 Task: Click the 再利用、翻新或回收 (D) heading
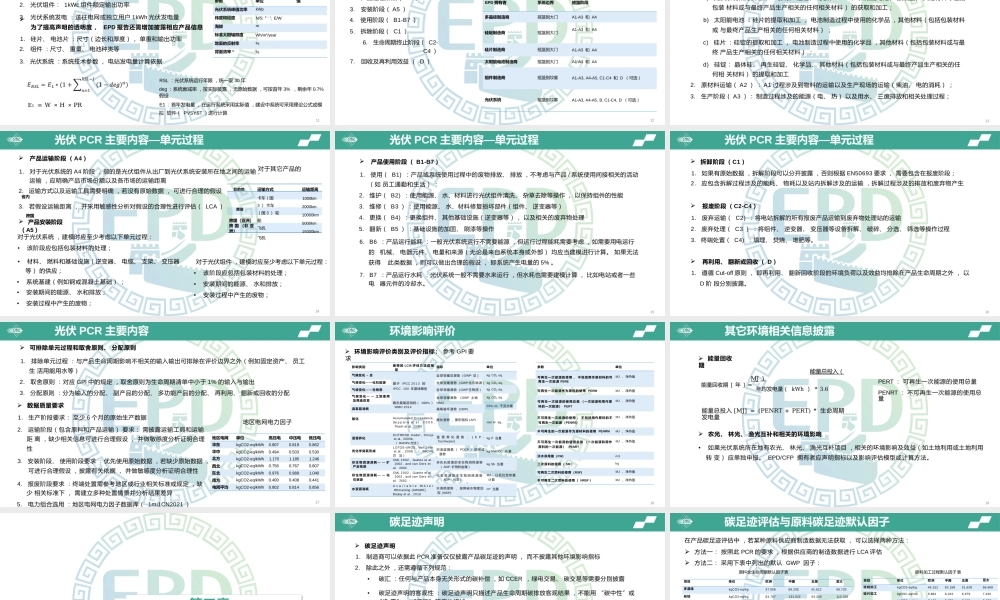coord(739,261)
